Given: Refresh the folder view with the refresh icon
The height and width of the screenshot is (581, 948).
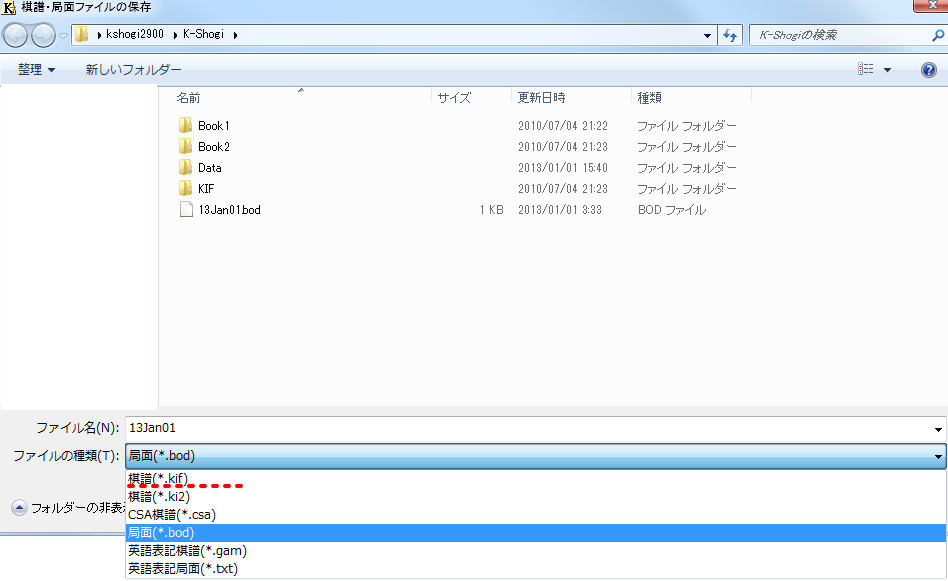Looking at the screenshot, I should point(729,34).
